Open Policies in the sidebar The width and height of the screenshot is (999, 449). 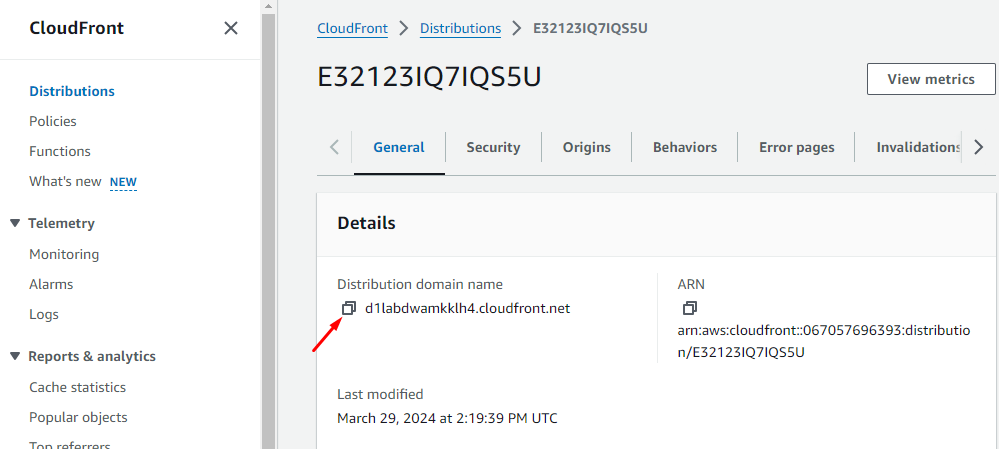click(x=53, y=121)
